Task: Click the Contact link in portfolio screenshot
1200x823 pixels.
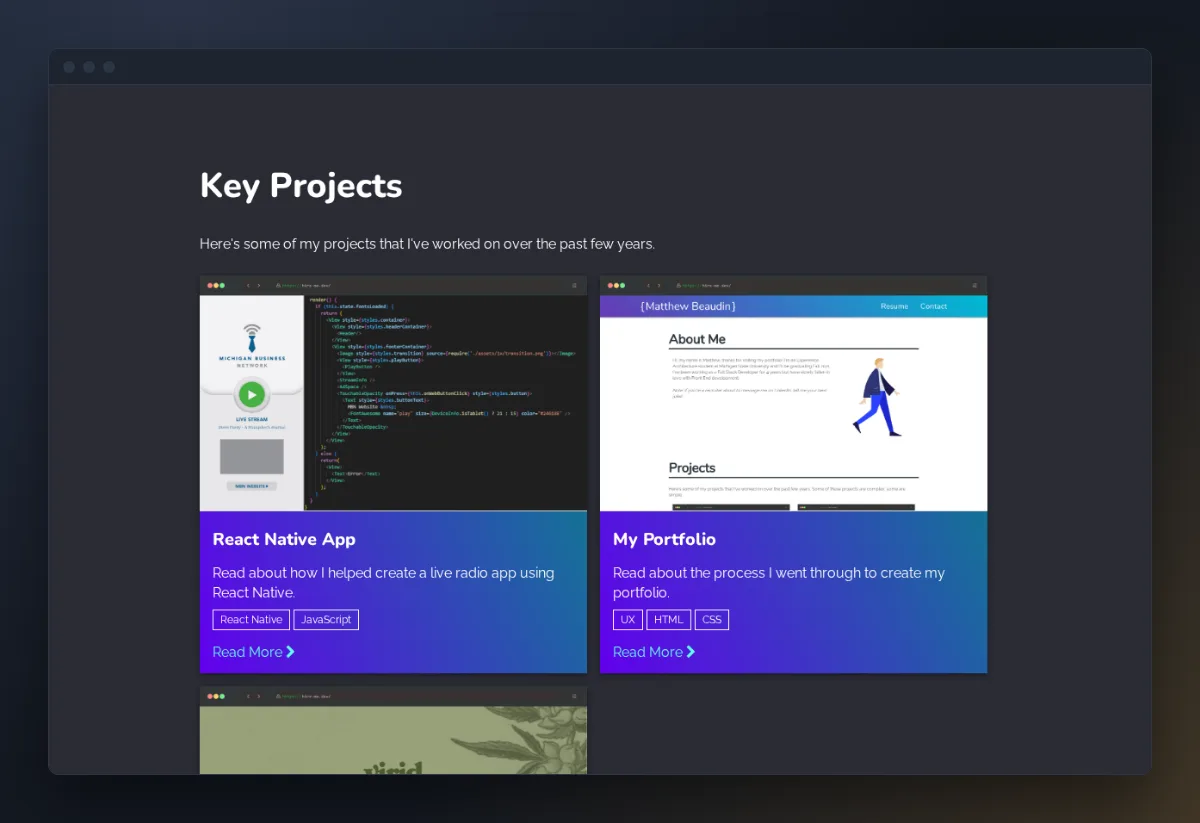Action: [x=933, y=306]
